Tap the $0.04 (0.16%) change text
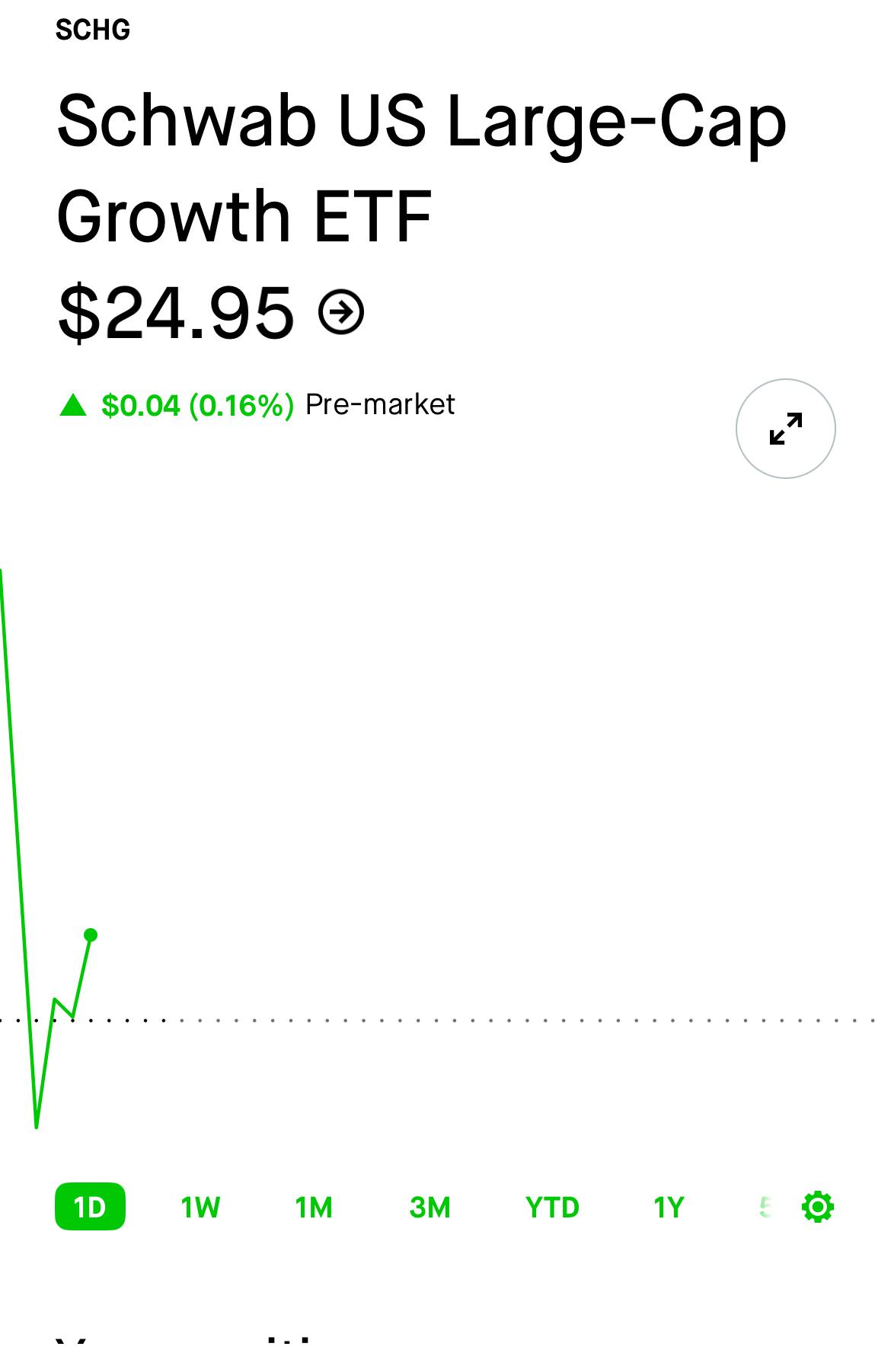Image resolution: width=891 pixels, height=1372 pixels. [x=197, y=405]
